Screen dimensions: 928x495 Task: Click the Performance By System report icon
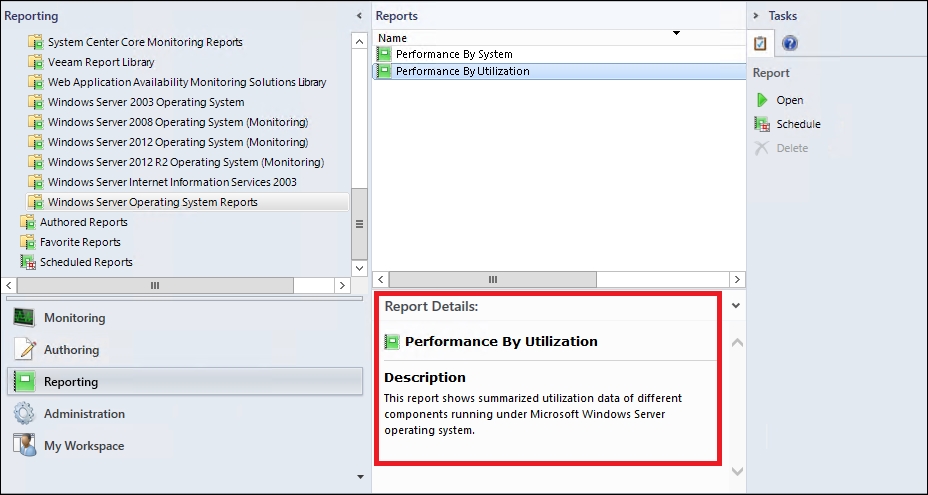(385, 54)
